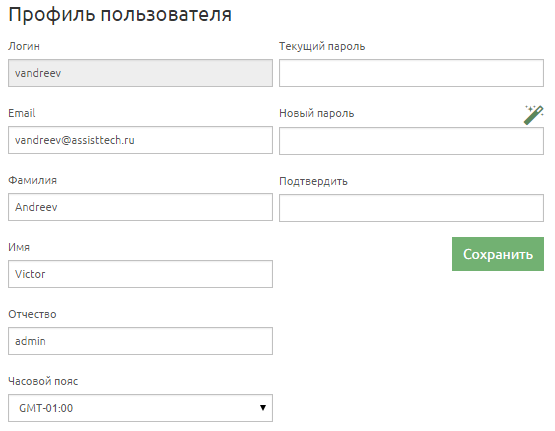The height and width of the screenshot is (431, 555).
Task: Click the Текущий пароль label
Action: click(322, 46)
